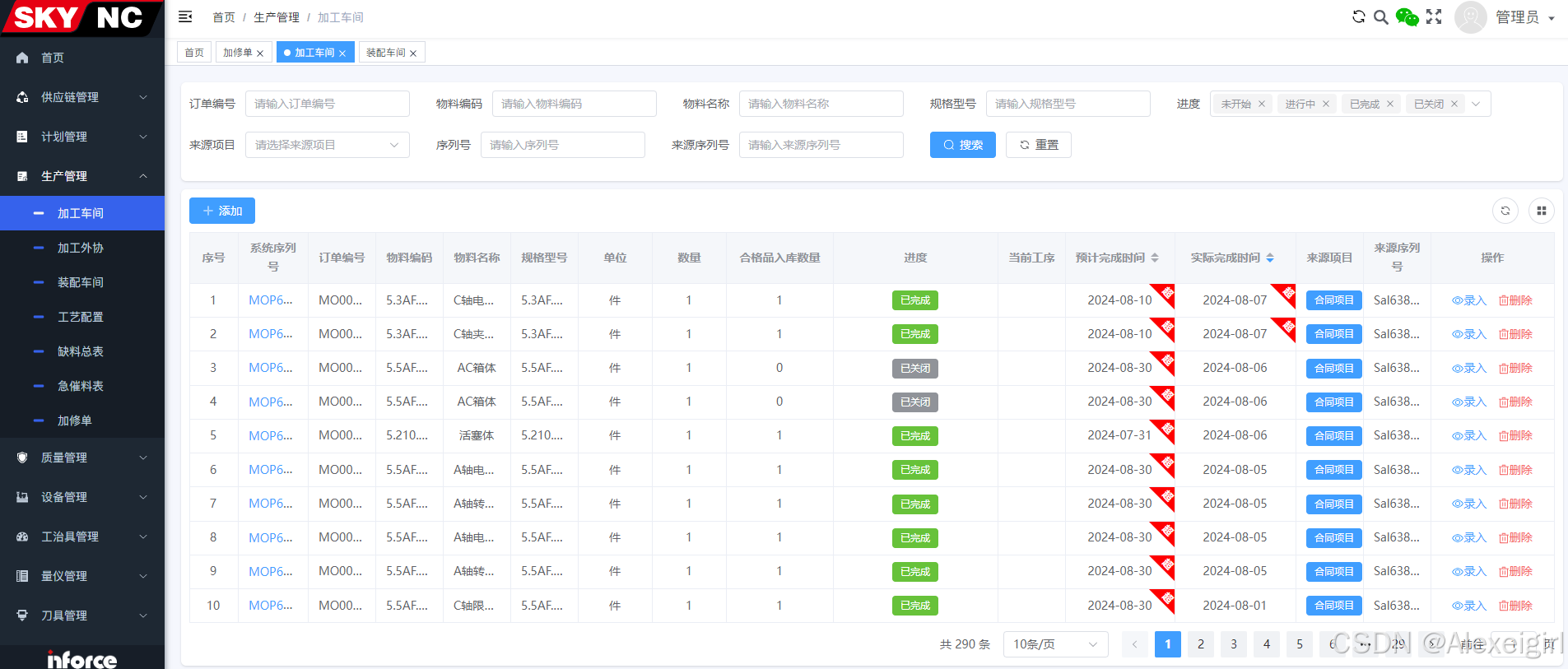
Task: Close the 加工车间 tab
Action: pyautogui.click(x=342, y=53)
